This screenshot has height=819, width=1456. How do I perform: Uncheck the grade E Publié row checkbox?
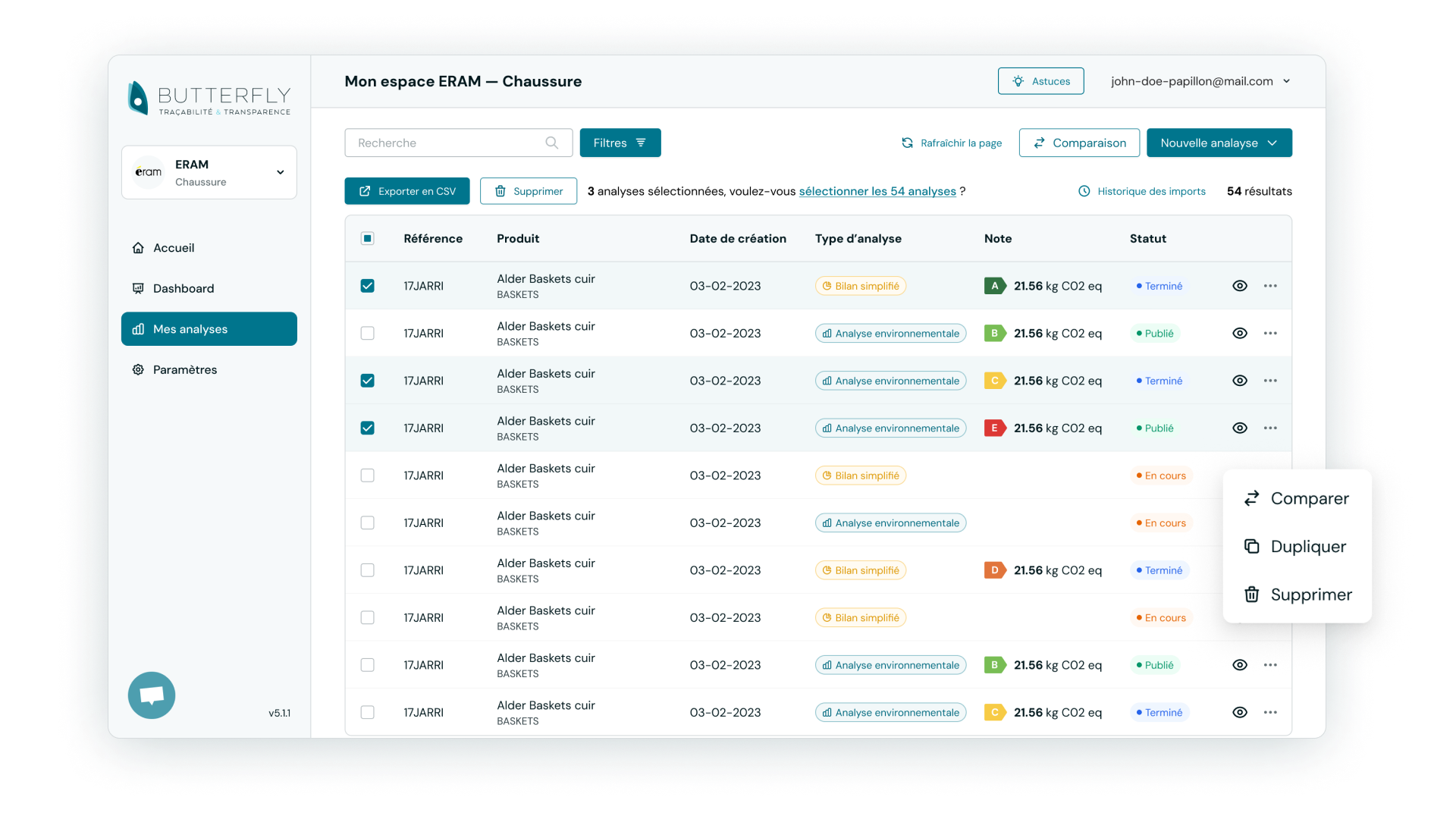tap(368, 428)
